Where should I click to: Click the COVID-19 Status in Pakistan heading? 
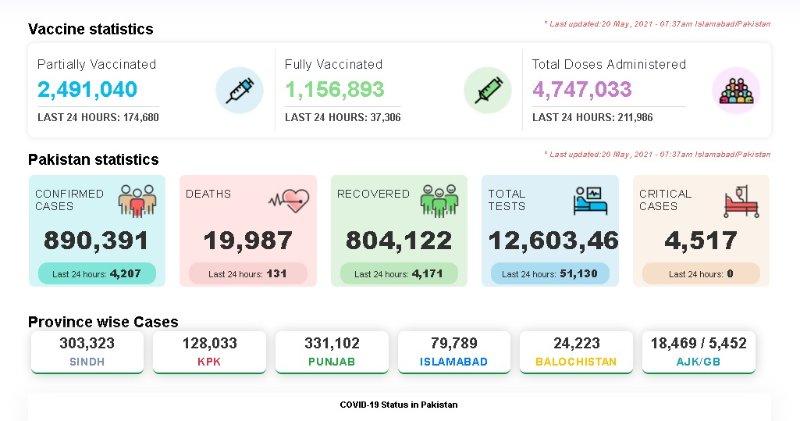click(x=399, y=405)
